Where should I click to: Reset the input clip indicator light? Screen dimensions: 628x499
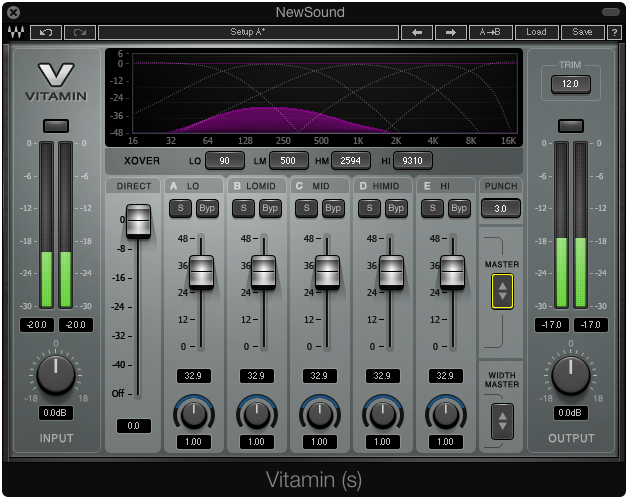point(56,126)
